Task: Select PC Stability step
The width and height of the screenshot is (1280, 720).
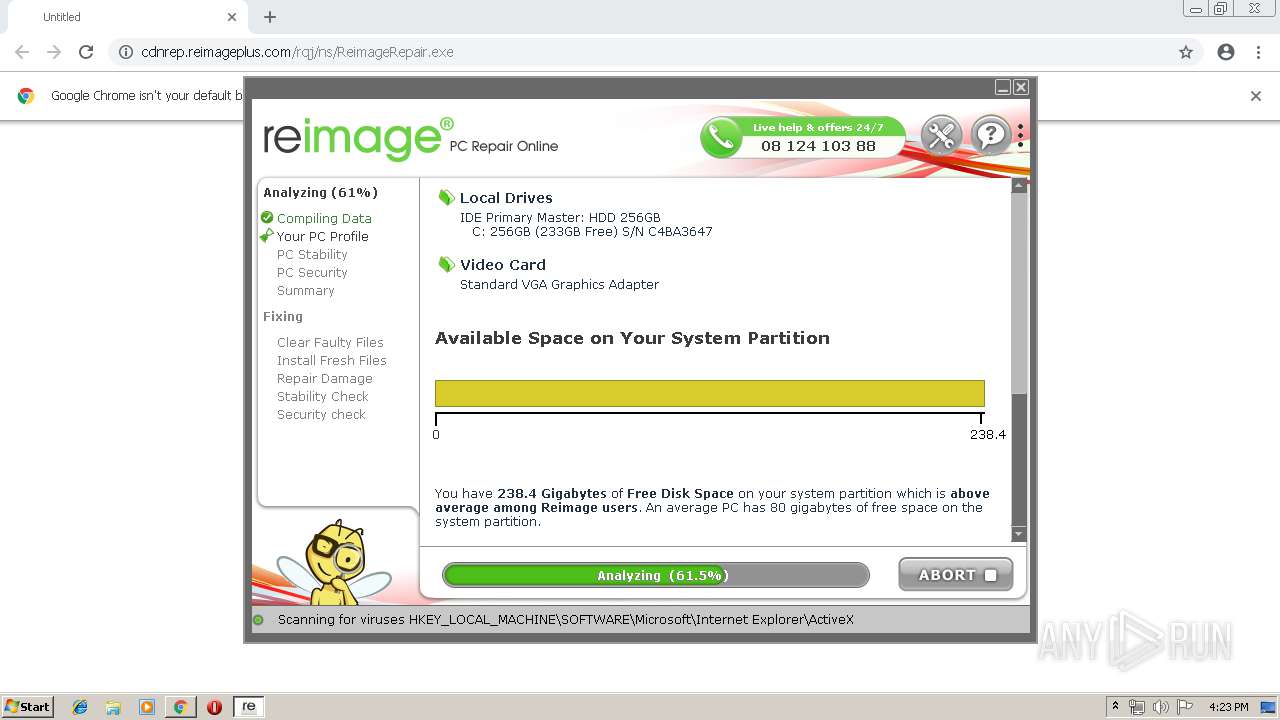Action: point(312,254)
